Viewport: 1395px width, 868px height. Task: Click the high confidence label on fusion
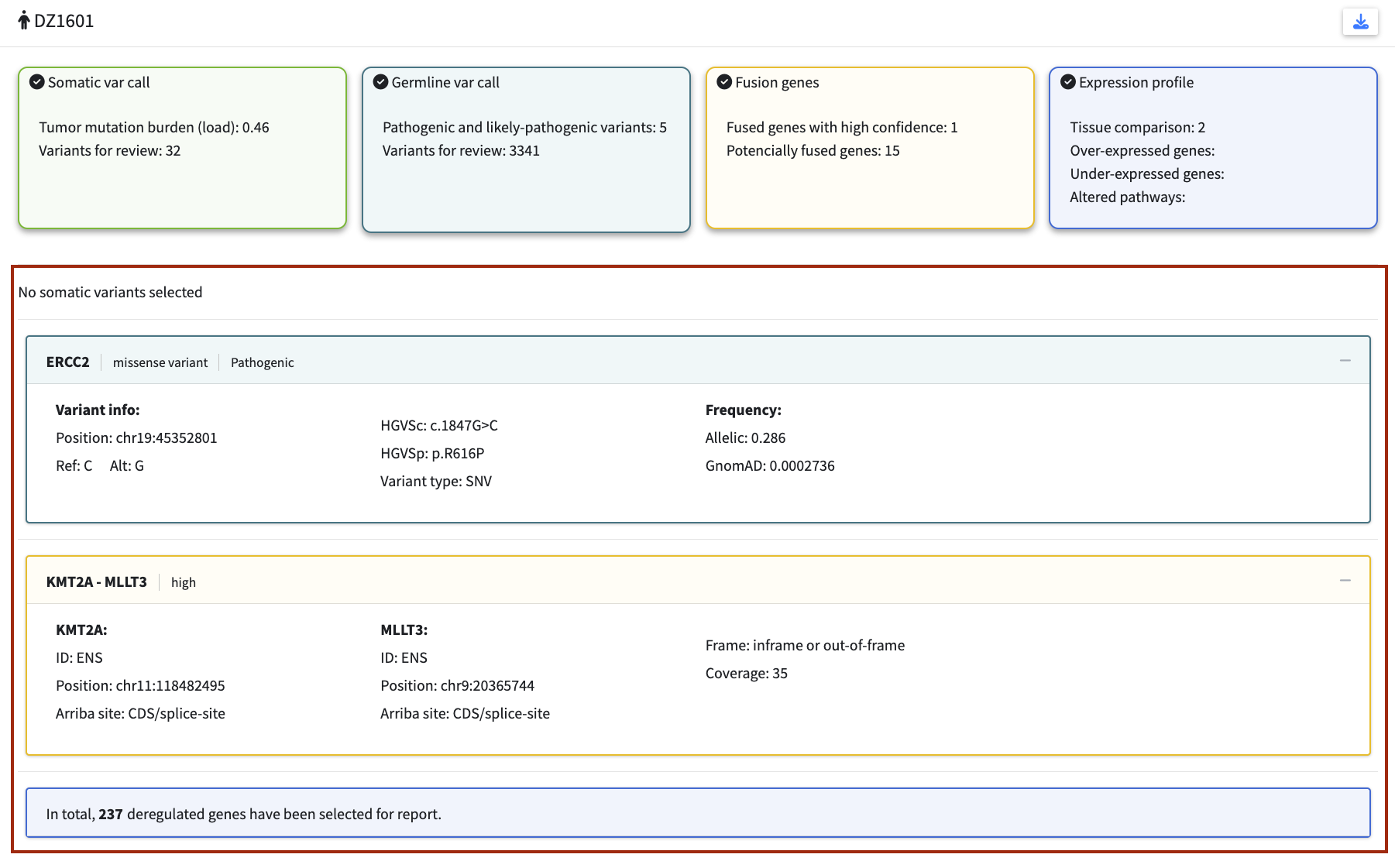tap(183, 582)
